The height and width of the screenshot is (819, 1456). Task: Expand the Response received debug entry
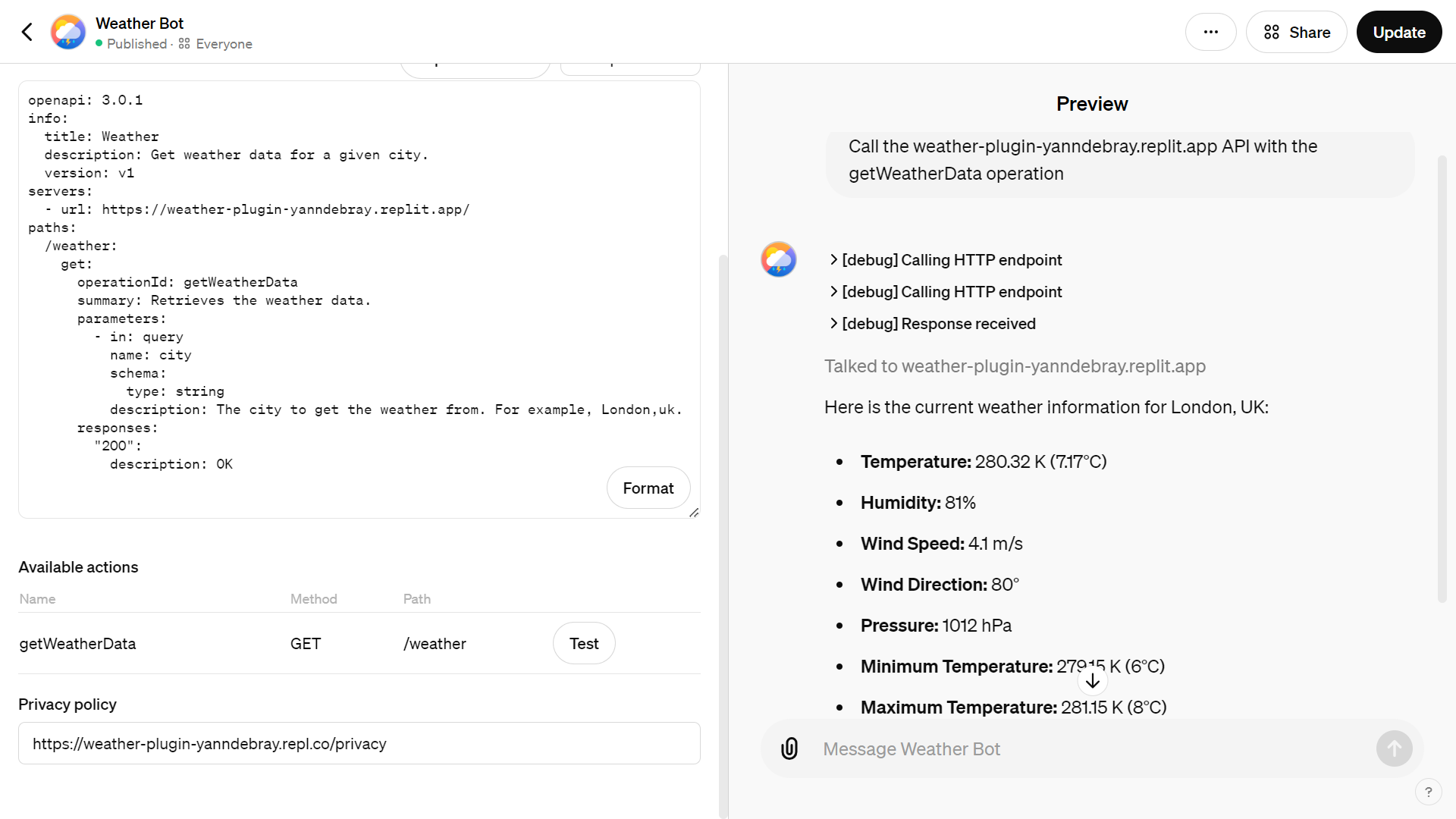tap(933, 324)
